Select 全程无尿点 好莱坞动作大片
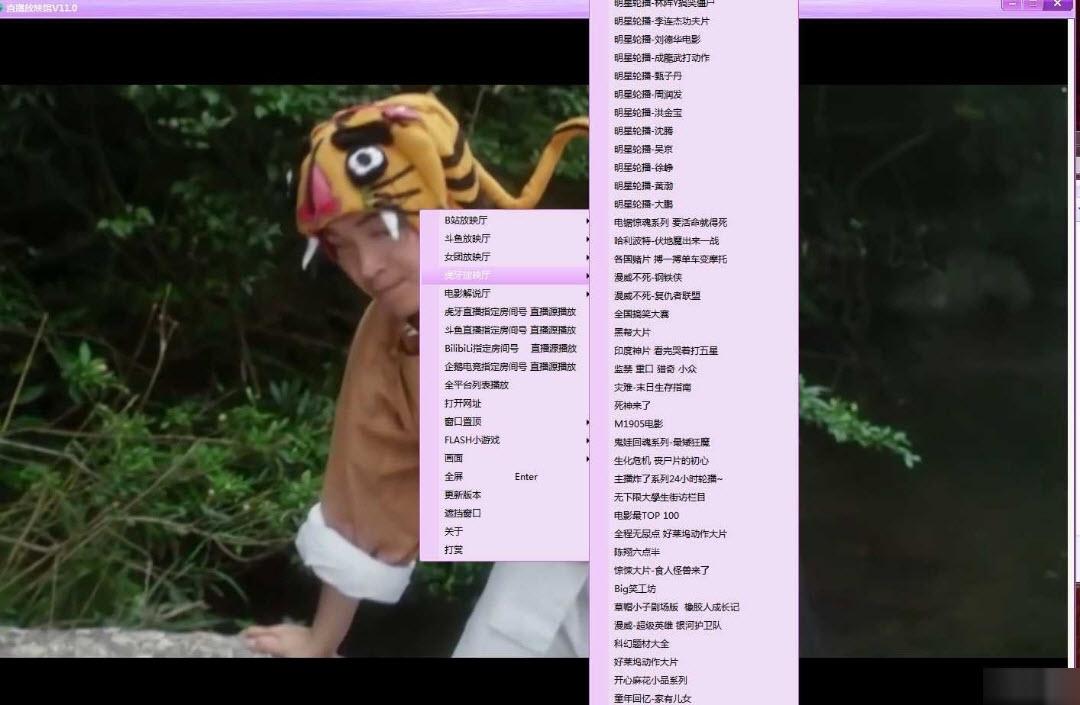This screenshot has width=1080, height=705. pos(694,534)
